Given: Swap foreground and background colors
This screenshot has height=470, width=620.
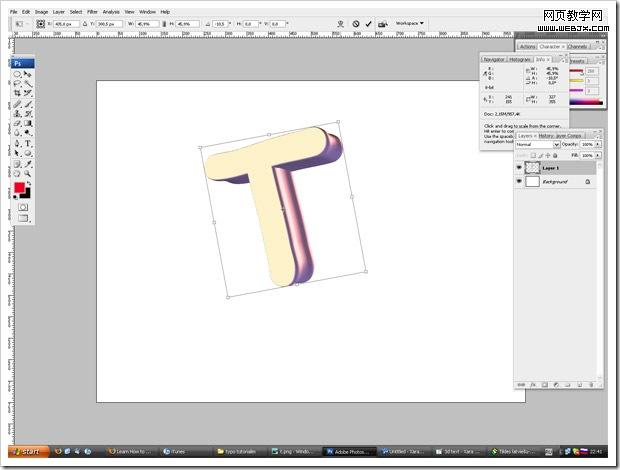Looking at the screenshot, I should tap(28, 184).
